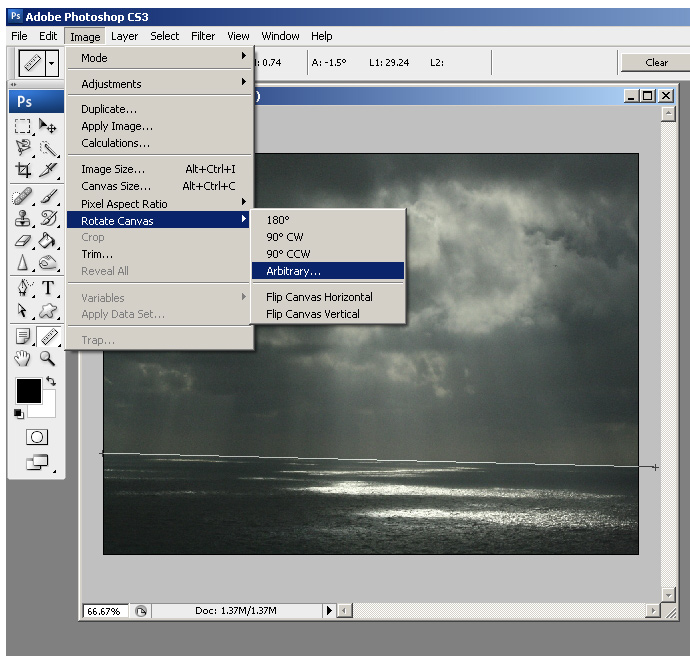Select the Clone Stamp tool

[x=22, y=218]
